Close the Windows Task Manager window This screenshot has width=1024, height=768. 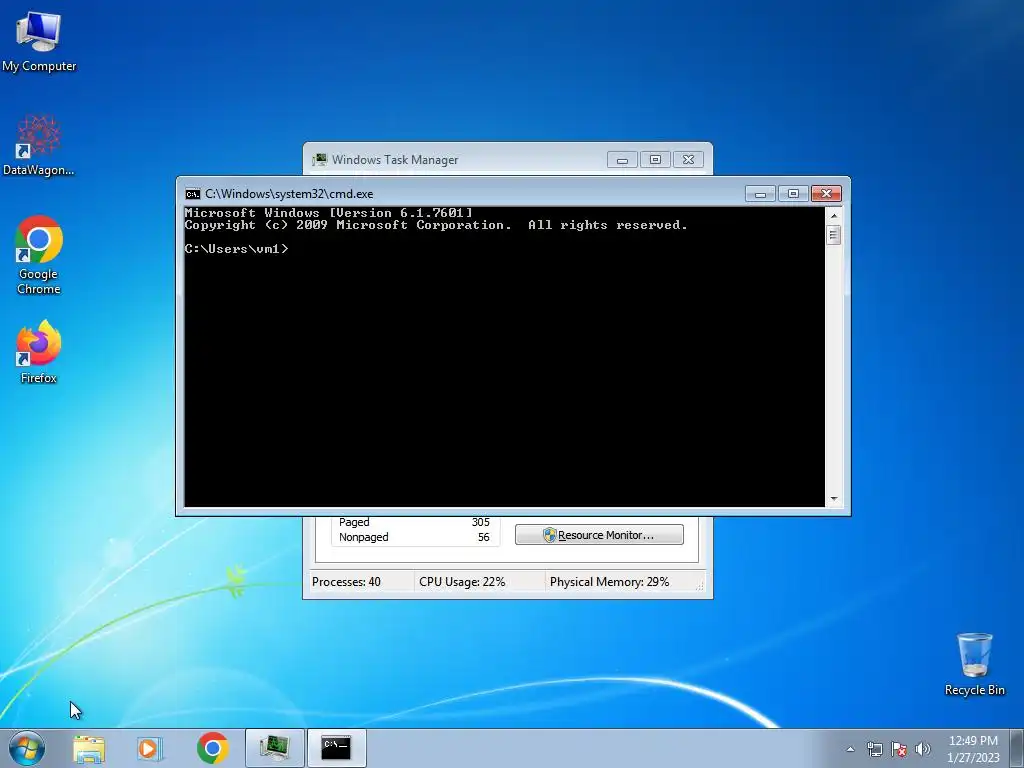click(688, 160)
